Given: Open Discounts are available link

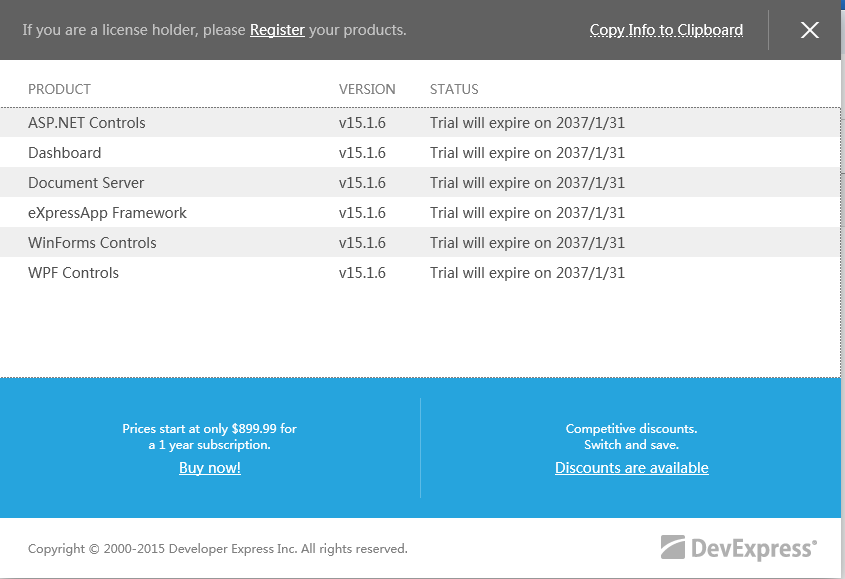Looking at the screenshot, I should [x=632, y=467].
